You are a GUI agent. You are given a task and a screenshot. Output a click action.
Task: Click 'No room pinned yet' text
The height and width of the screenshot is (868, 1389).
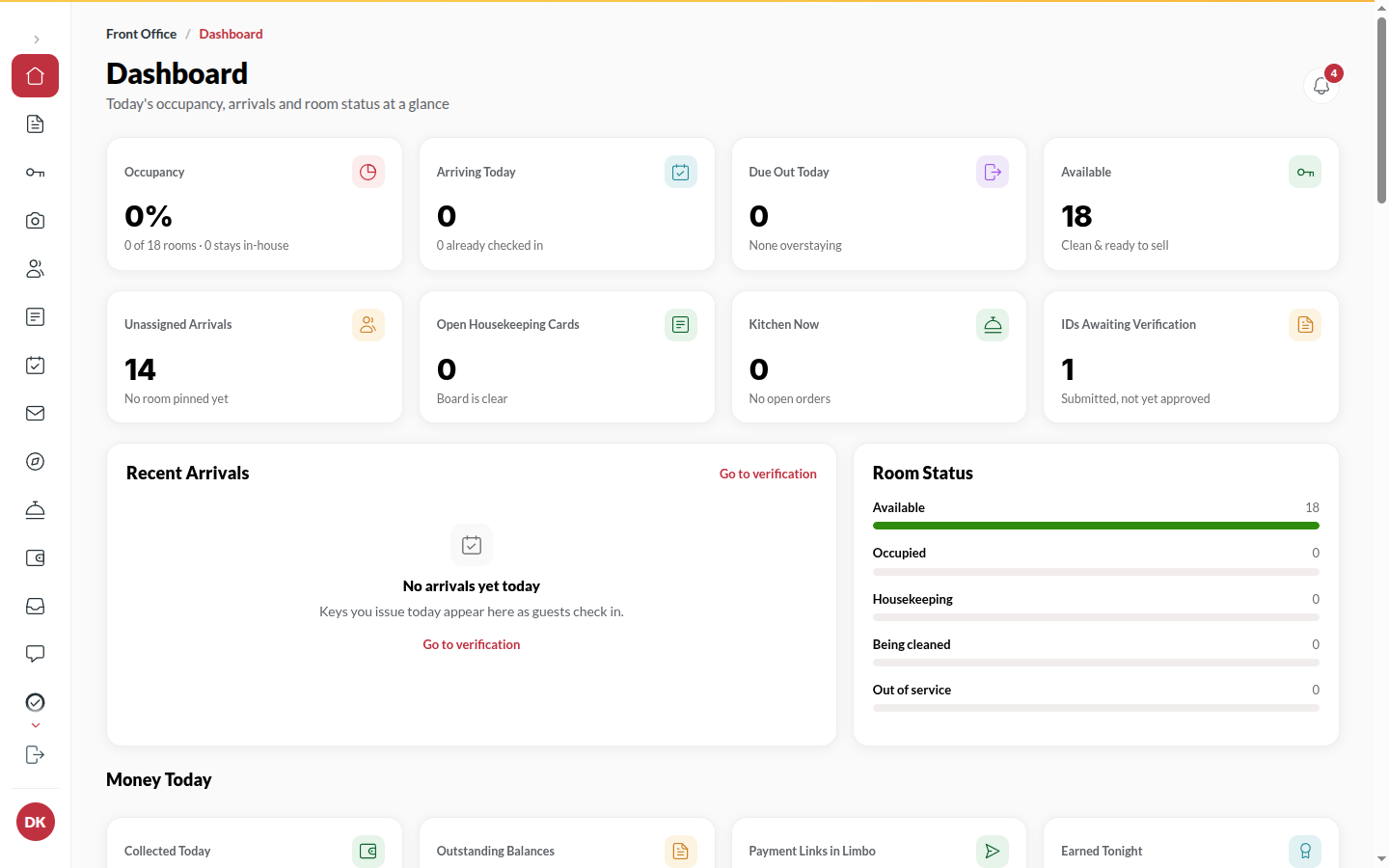click(177, 398)
